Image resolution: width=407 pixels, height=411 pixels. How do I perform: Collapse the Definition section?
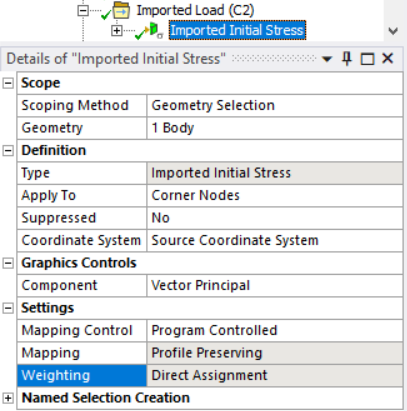click(8, 151)
